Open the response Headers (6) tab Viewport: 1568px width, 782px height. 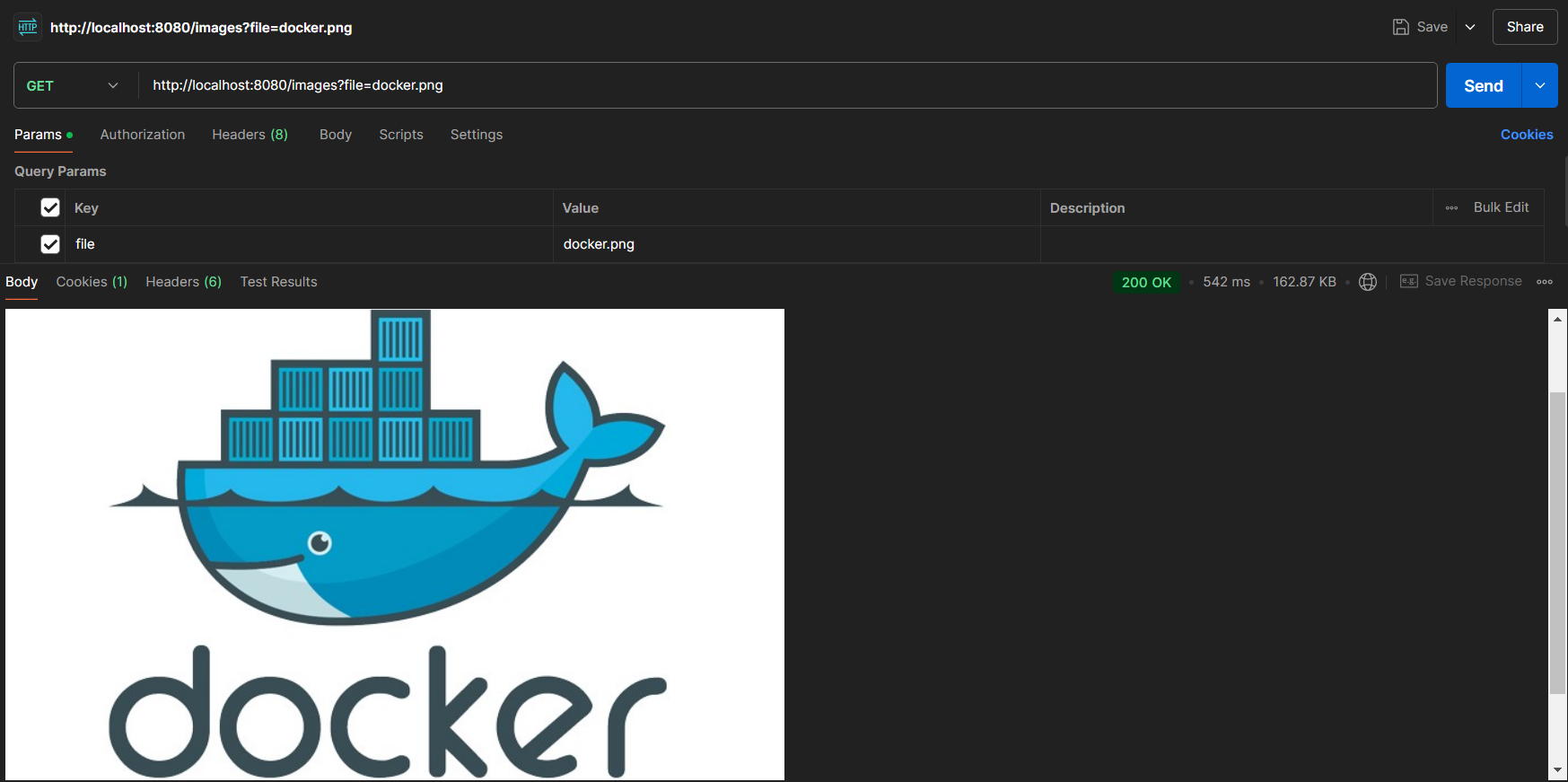click(183, 282)
